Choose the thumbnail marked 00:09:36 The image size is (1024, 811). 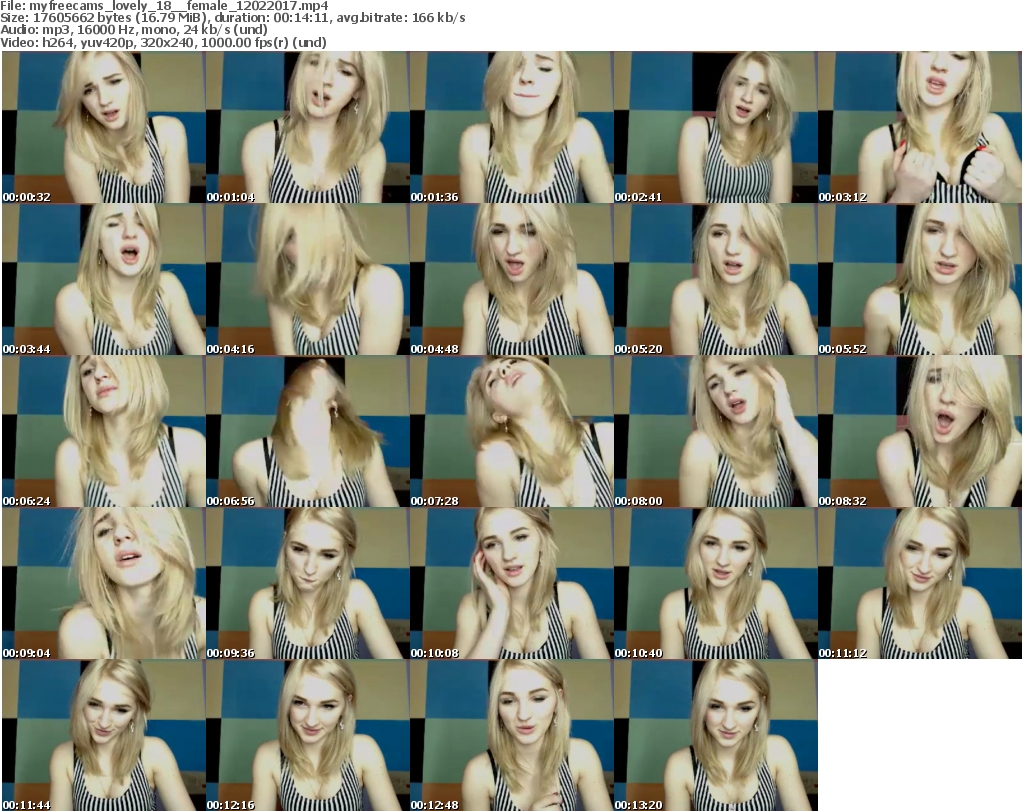pyautogui.click(x=308, y=583)
